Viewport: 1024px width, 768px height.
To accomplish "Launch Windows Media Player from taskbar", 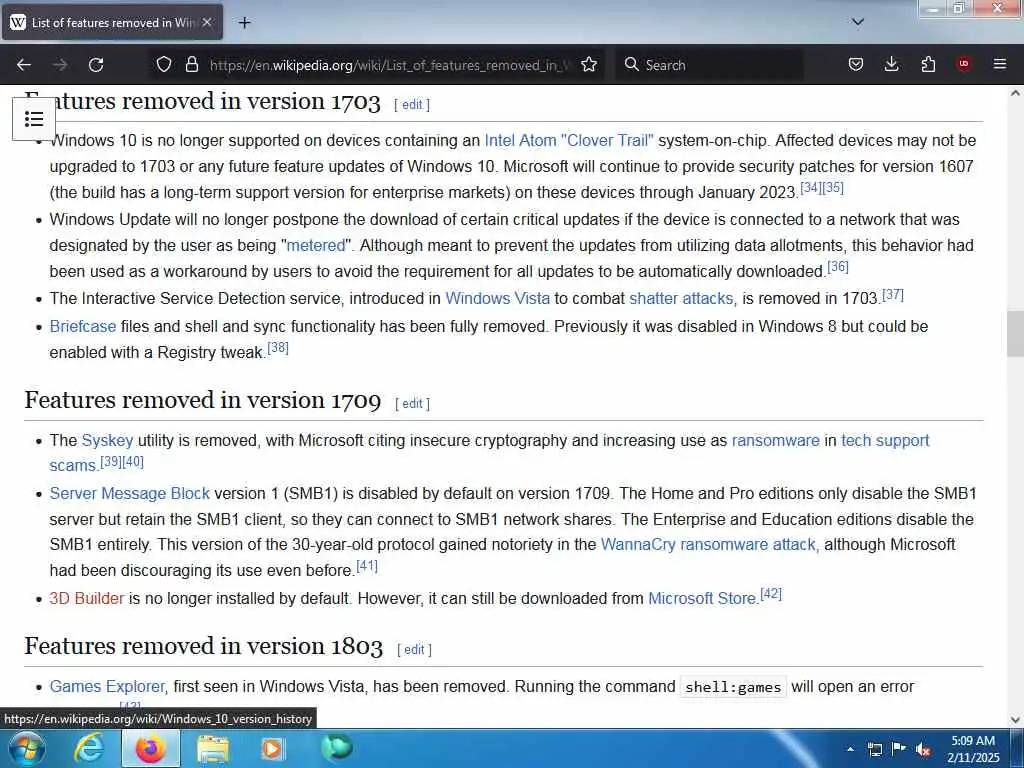I will 272,748.
